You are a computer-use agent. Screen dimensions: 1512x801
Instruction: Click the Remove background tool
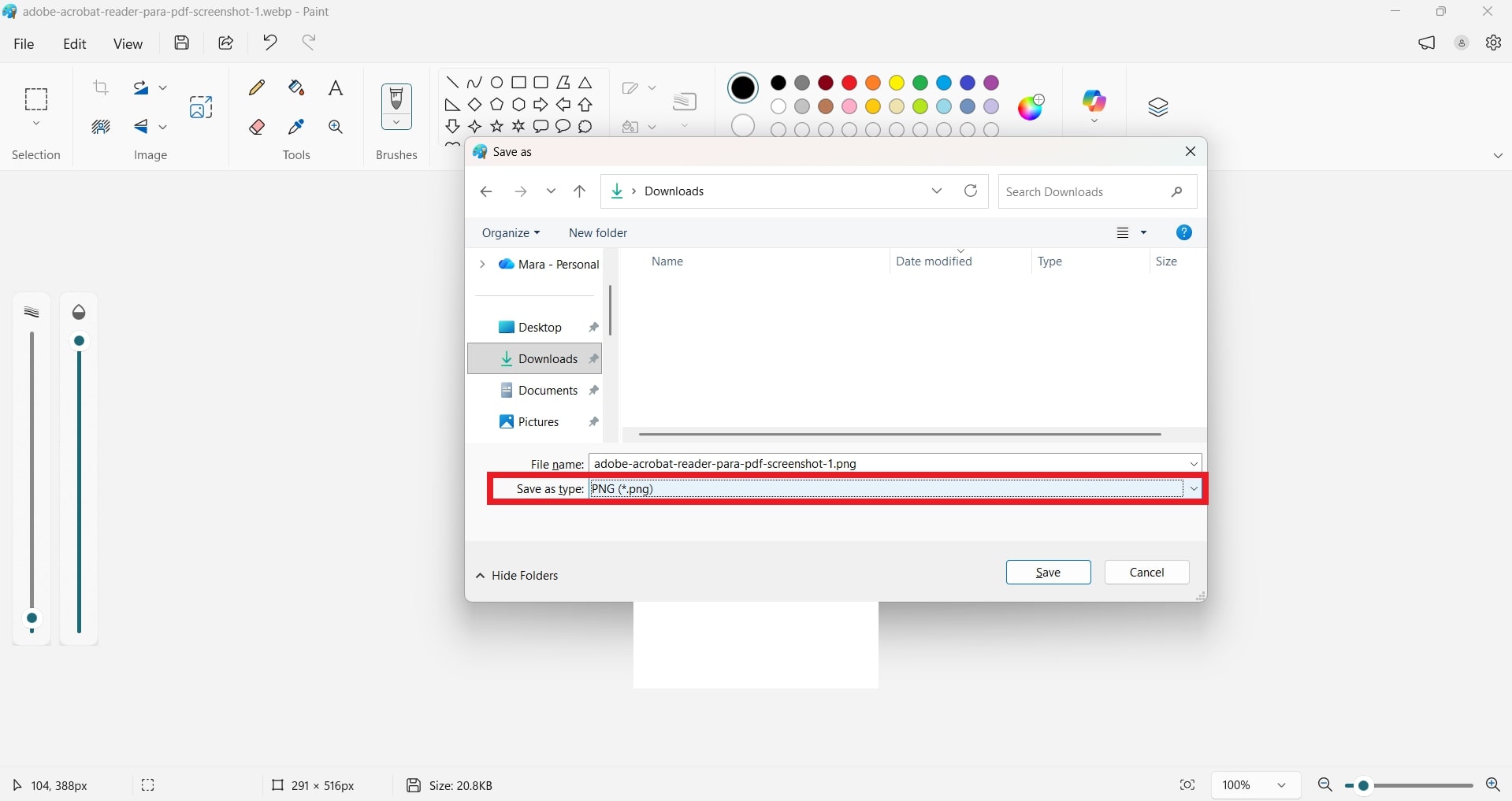(x=101, y=127)
